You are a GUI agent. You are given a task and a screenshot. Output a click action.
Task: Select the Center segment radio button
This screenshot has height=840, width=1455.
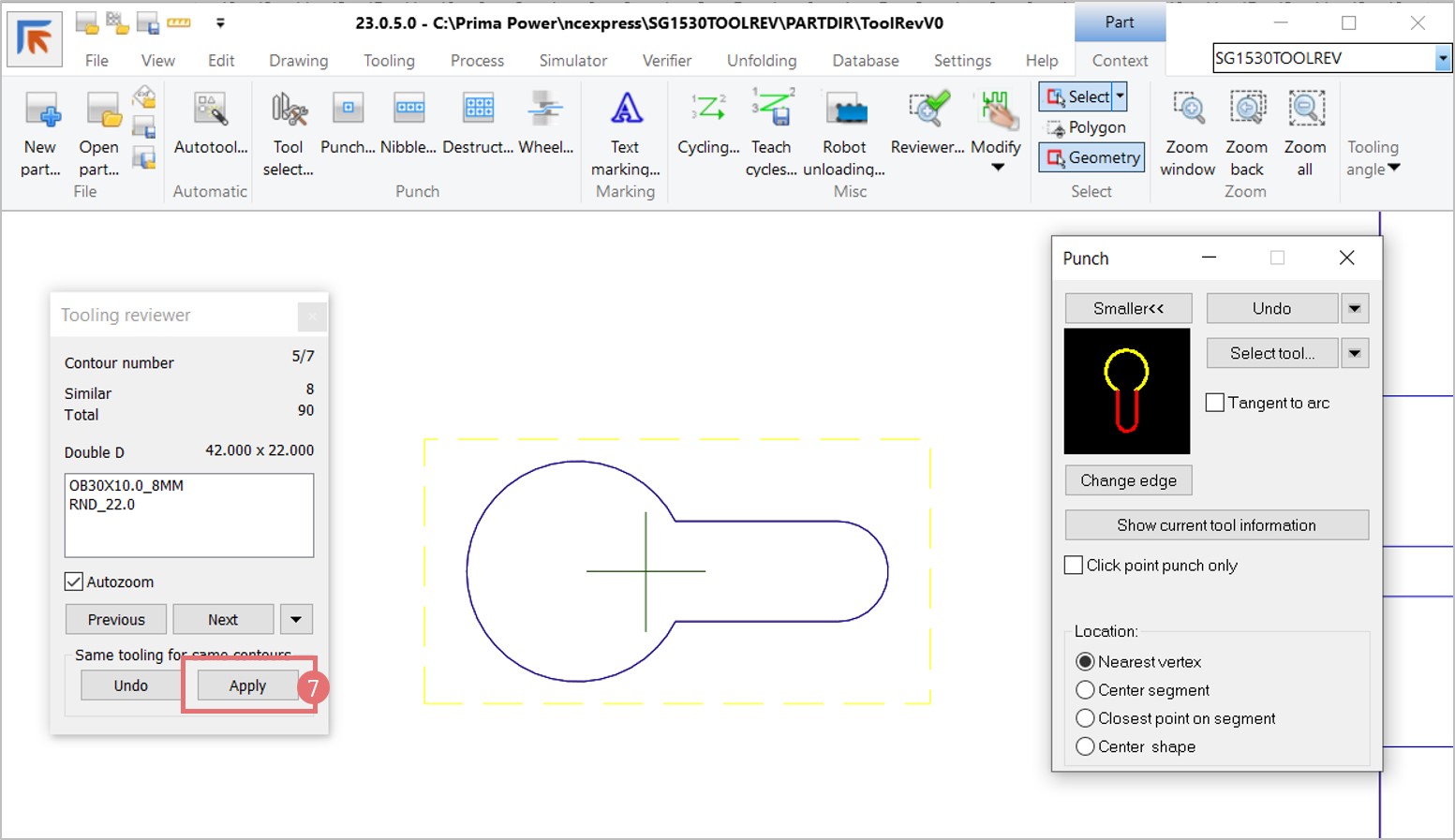(x=1085, y=690)
